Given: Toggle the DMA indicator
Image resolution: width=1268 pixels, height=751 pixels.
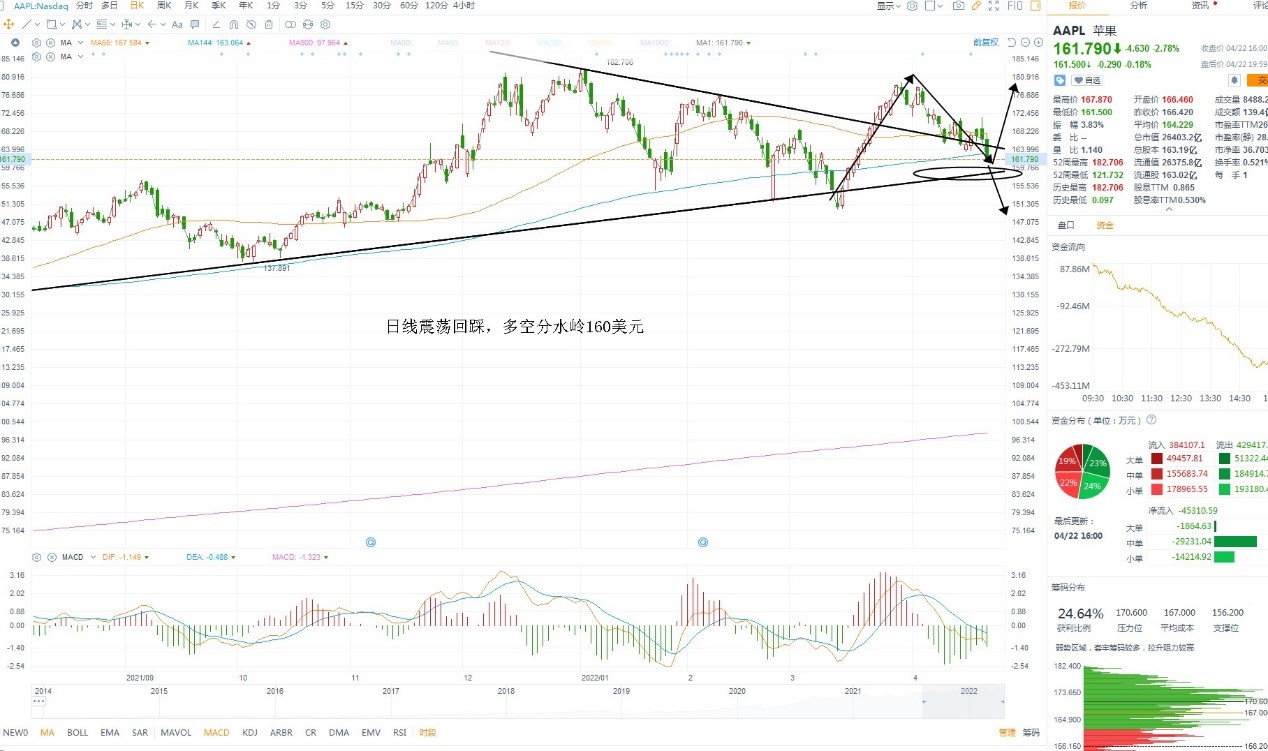Looking at the screenshot, I should click(x=339, y=733).
